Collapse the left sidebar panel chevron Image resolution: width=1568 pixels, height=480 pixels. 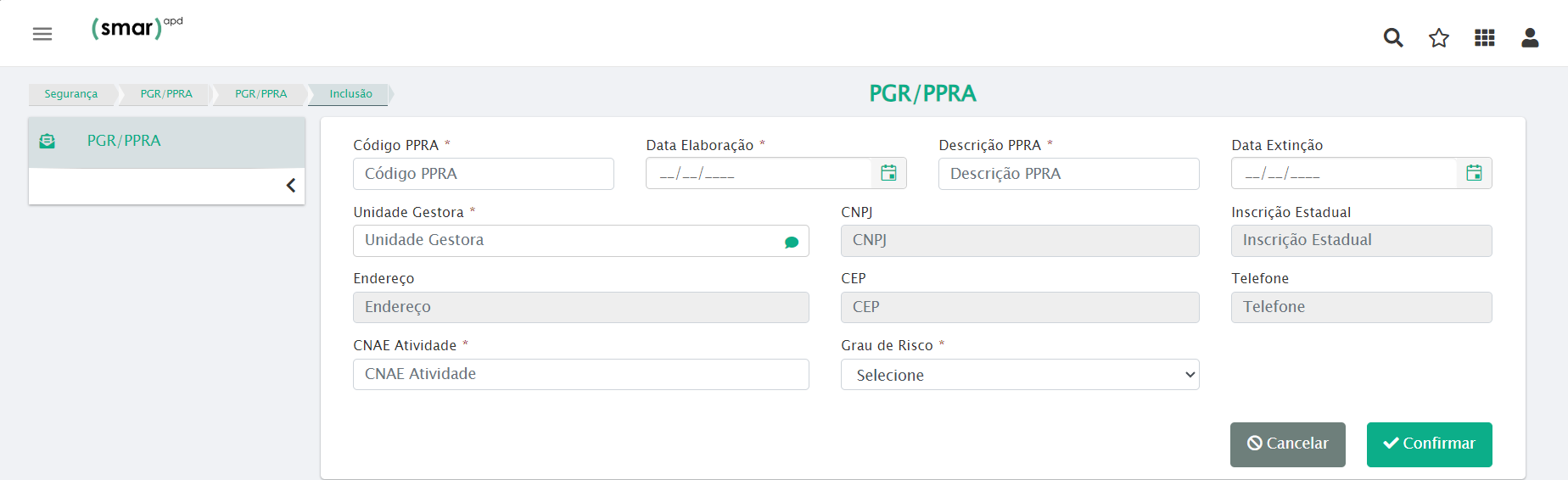click(290, 186)
